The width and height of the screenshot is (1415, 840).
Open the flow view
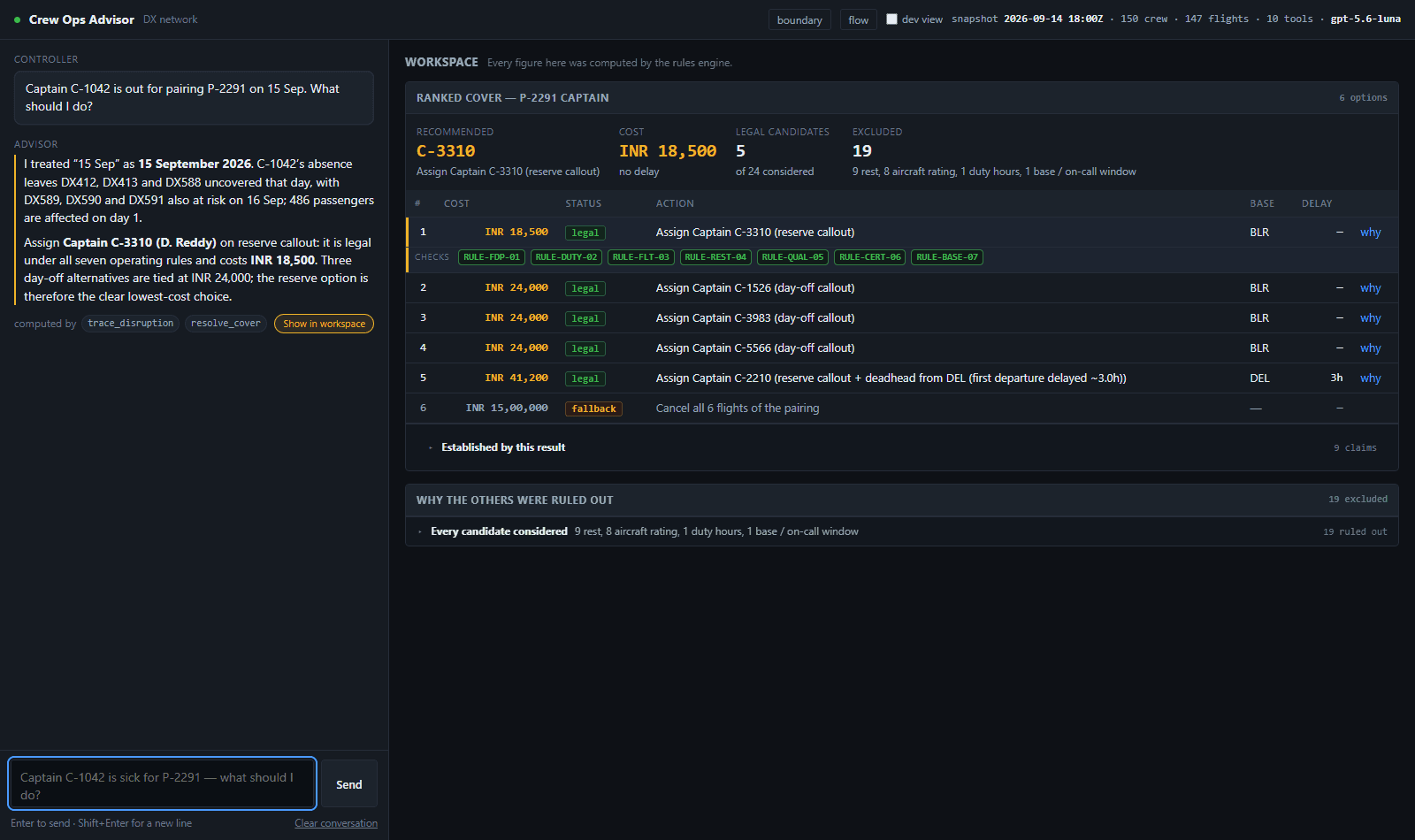[858, 19]
